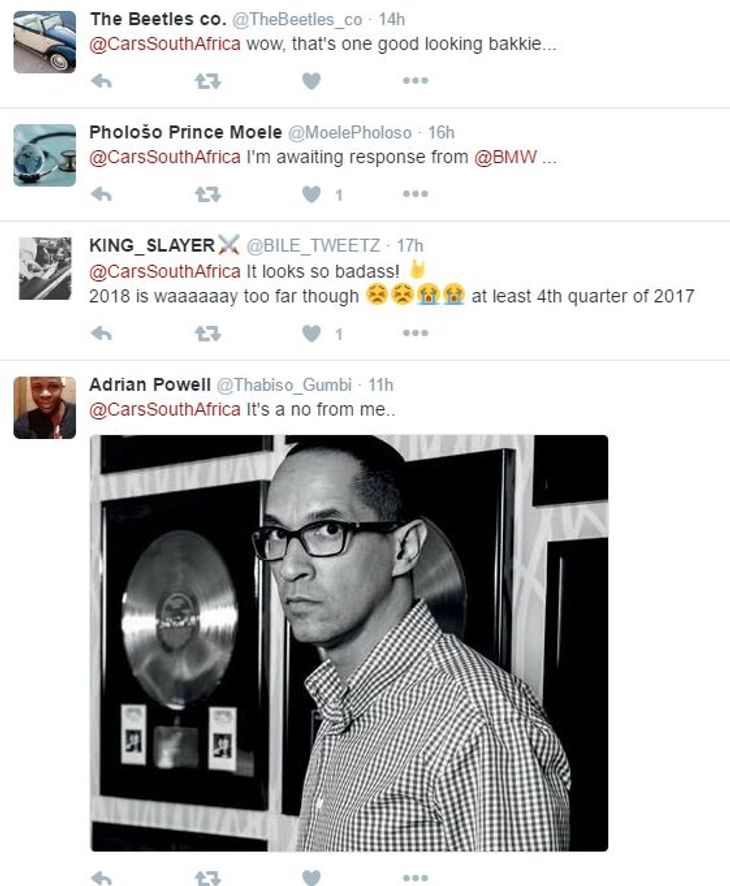Open Adrian Powell's attached photo

pos(349,643)
